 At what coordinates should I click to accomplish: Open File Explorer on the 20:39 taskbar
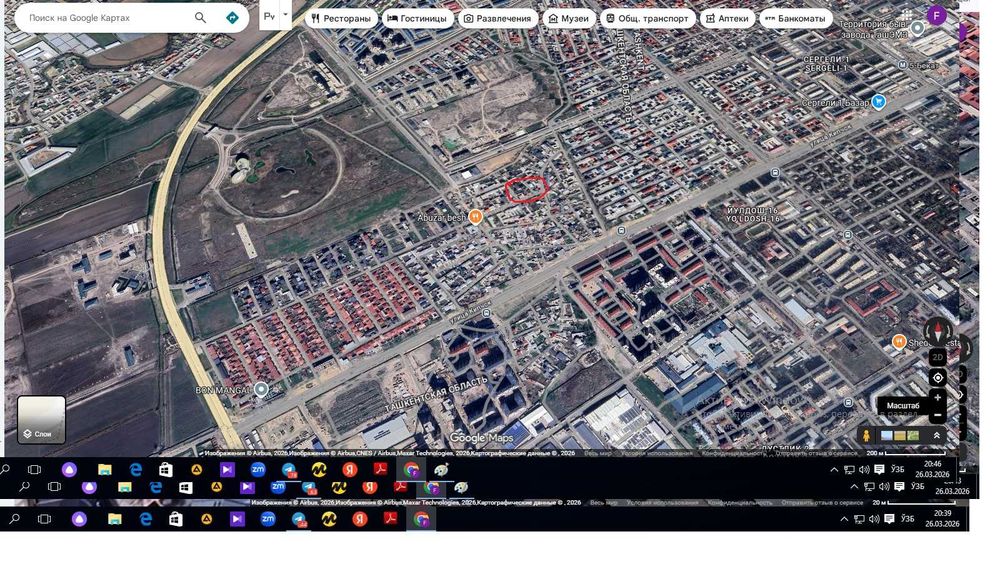115,519
